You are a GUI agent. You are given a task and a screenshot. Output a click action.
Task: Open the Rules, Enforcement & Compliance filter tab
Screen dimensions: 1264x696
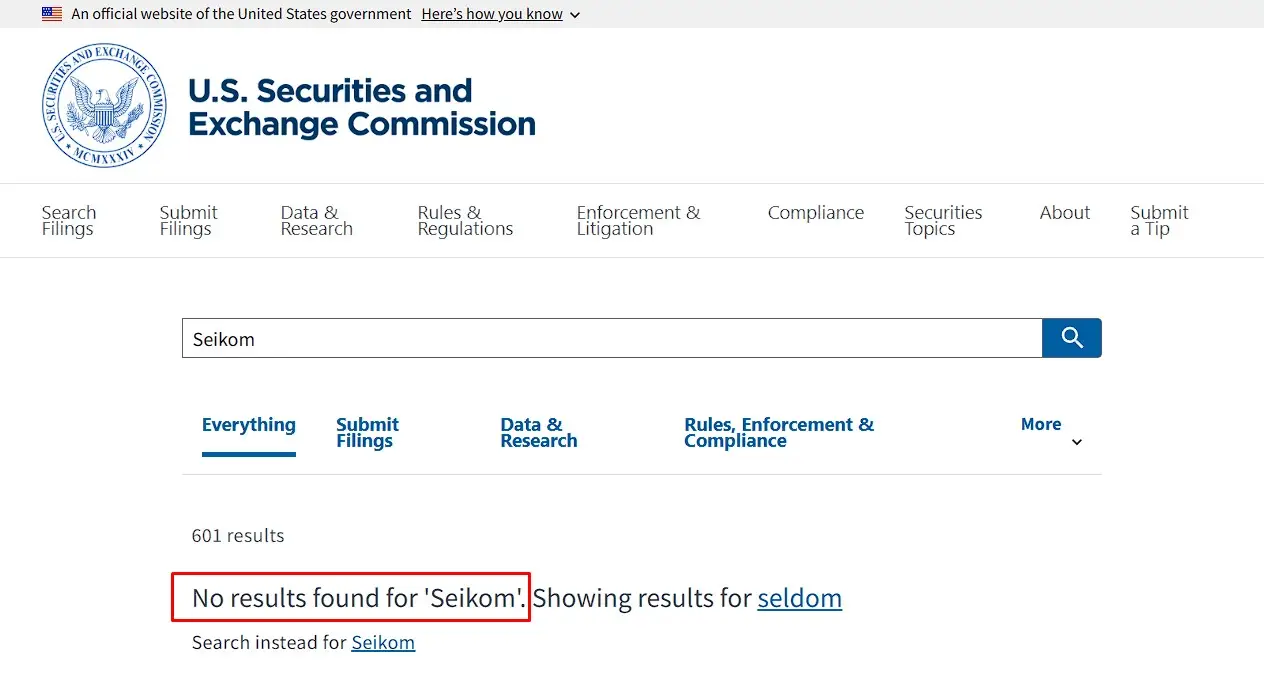click(779, 432)
